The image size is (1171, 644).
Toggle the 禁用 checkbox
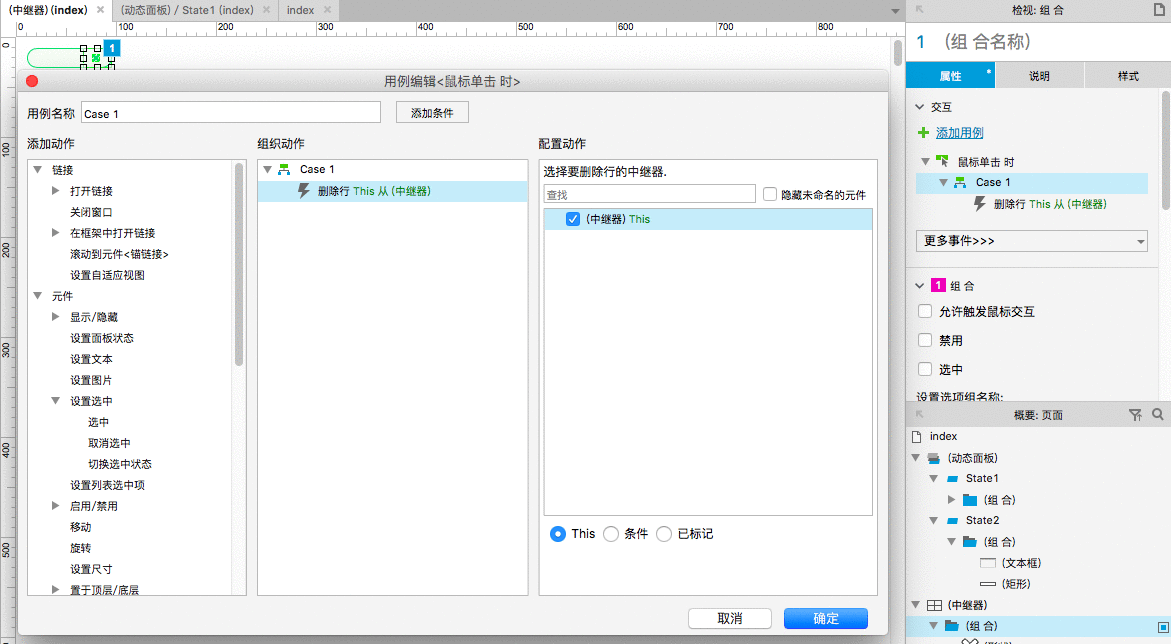pos(925,340)
